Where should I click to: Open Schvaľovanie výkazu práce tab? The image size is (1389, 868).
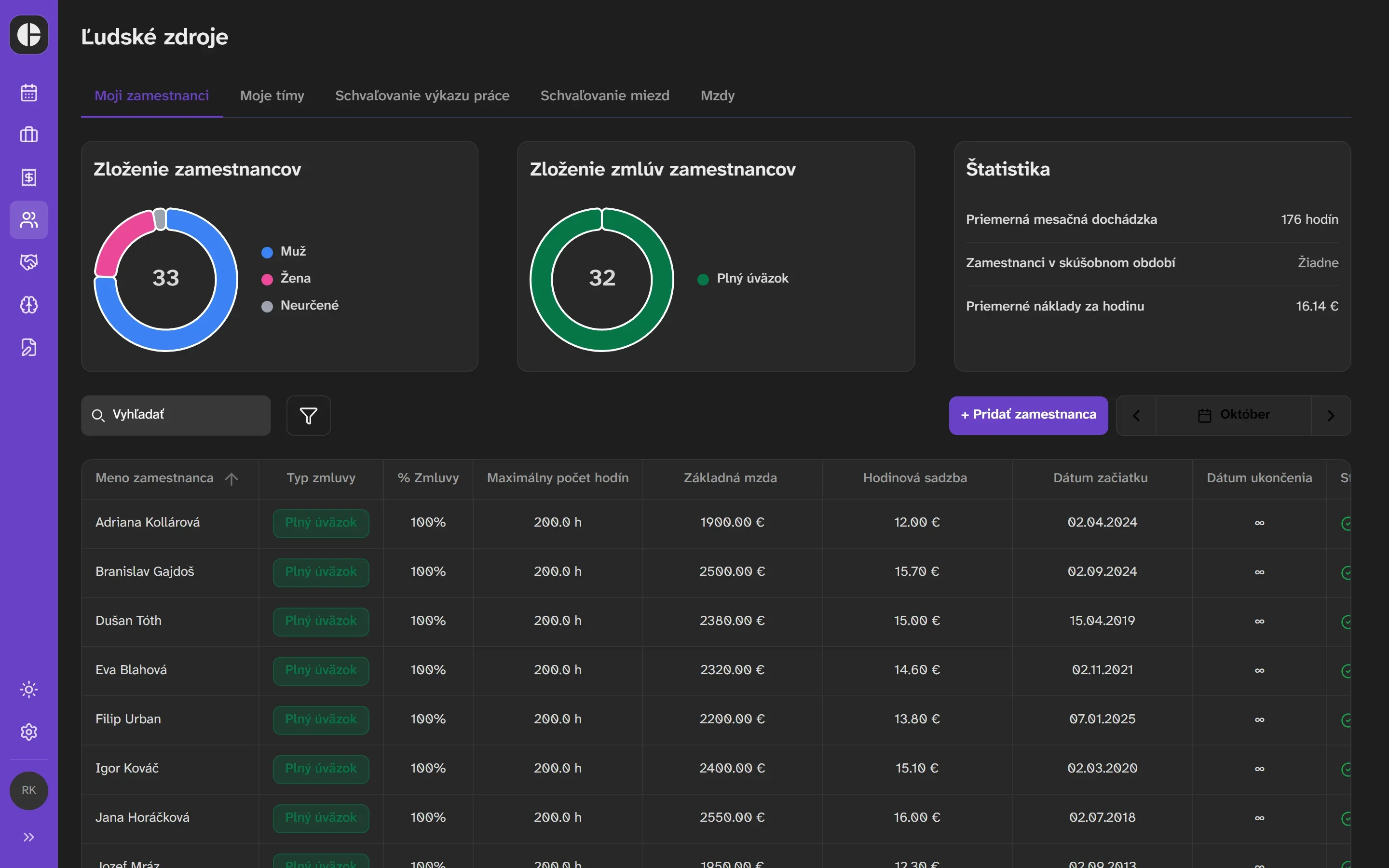pos(422,96)
